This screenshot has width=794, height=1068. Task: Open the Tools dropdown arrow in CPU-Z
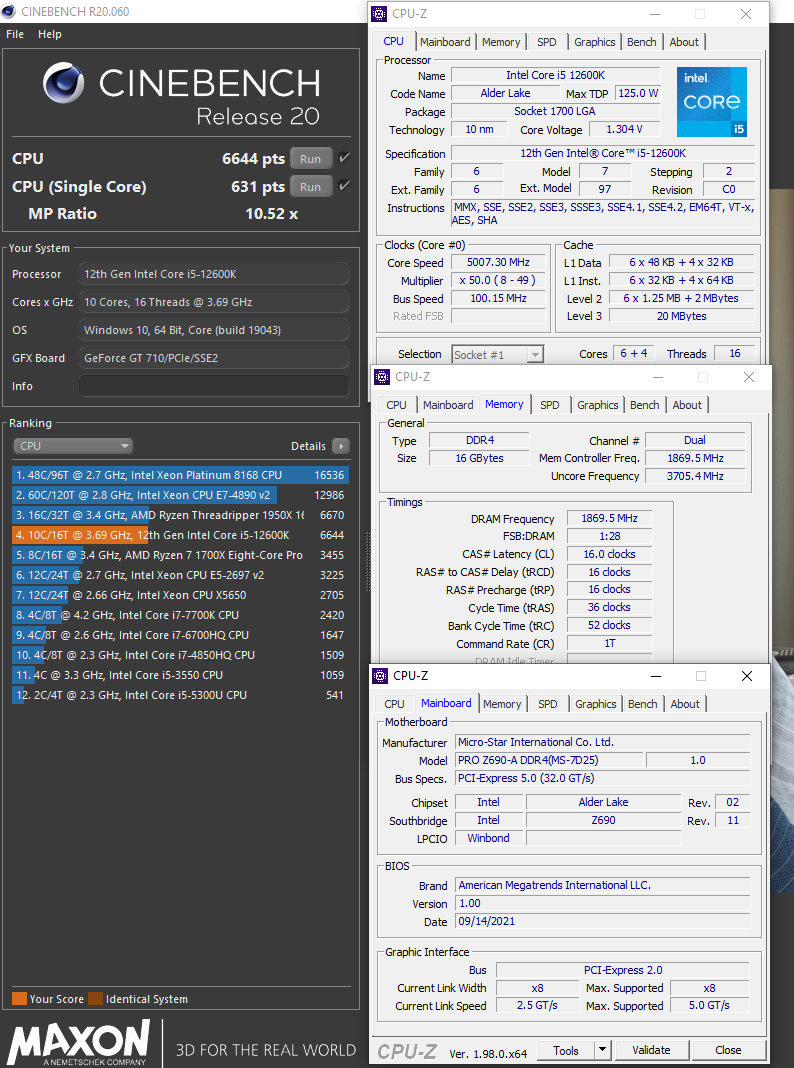tap(602, 1050)
